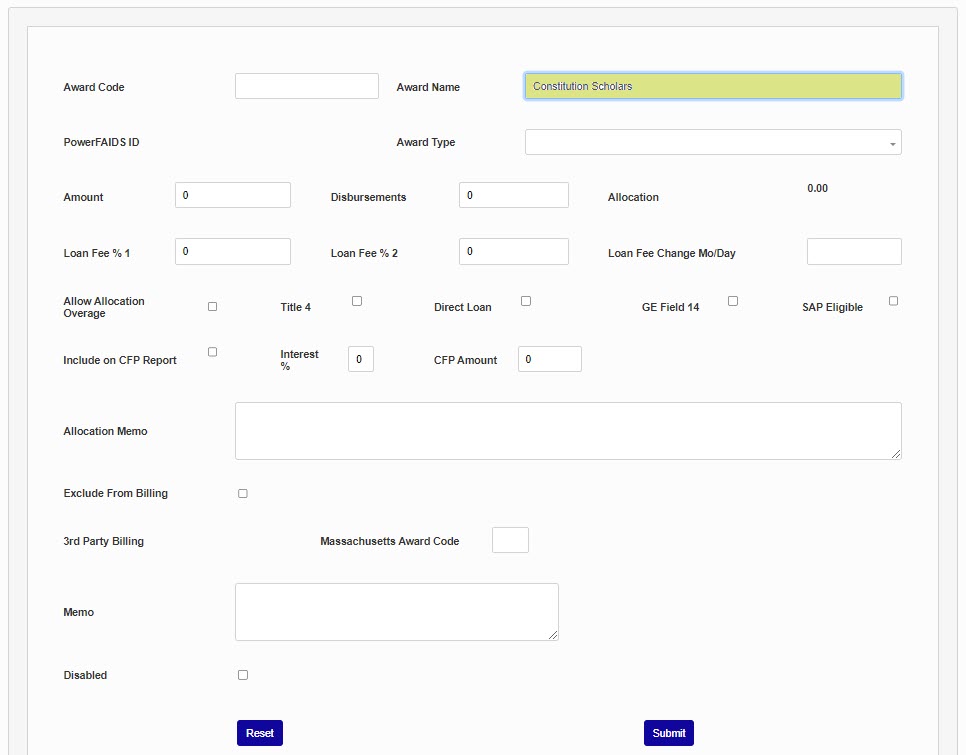Screen dimensions: 966x755
Task: Click the Award Code input field
Action: pos(306,86)
